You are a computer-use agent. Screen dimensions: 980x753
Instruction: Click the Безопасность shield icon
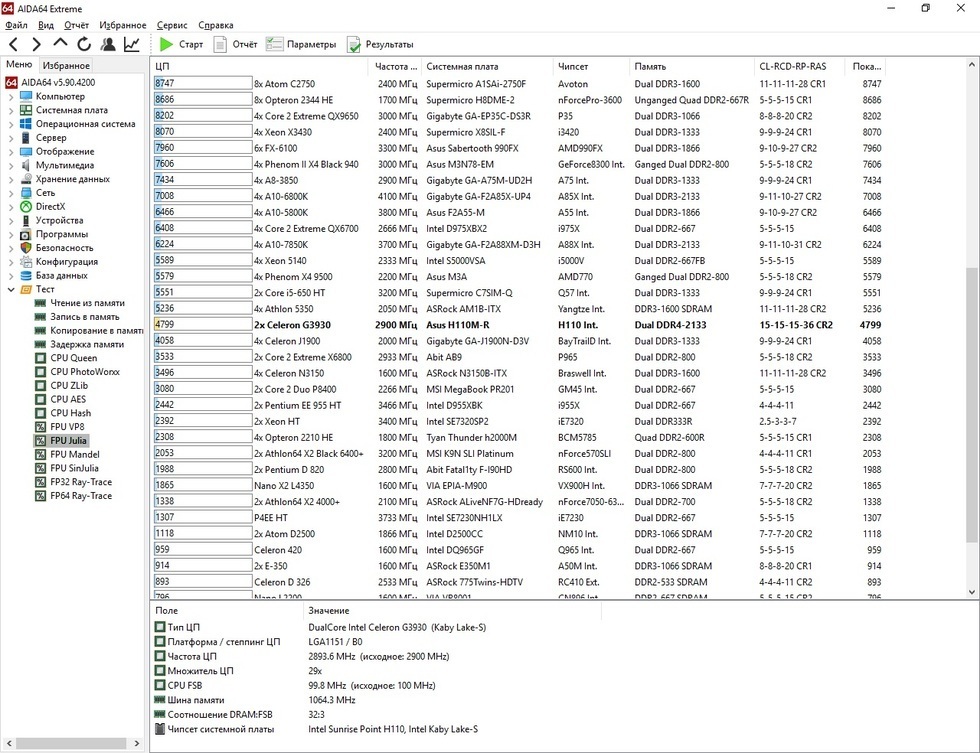pos(26,247)
